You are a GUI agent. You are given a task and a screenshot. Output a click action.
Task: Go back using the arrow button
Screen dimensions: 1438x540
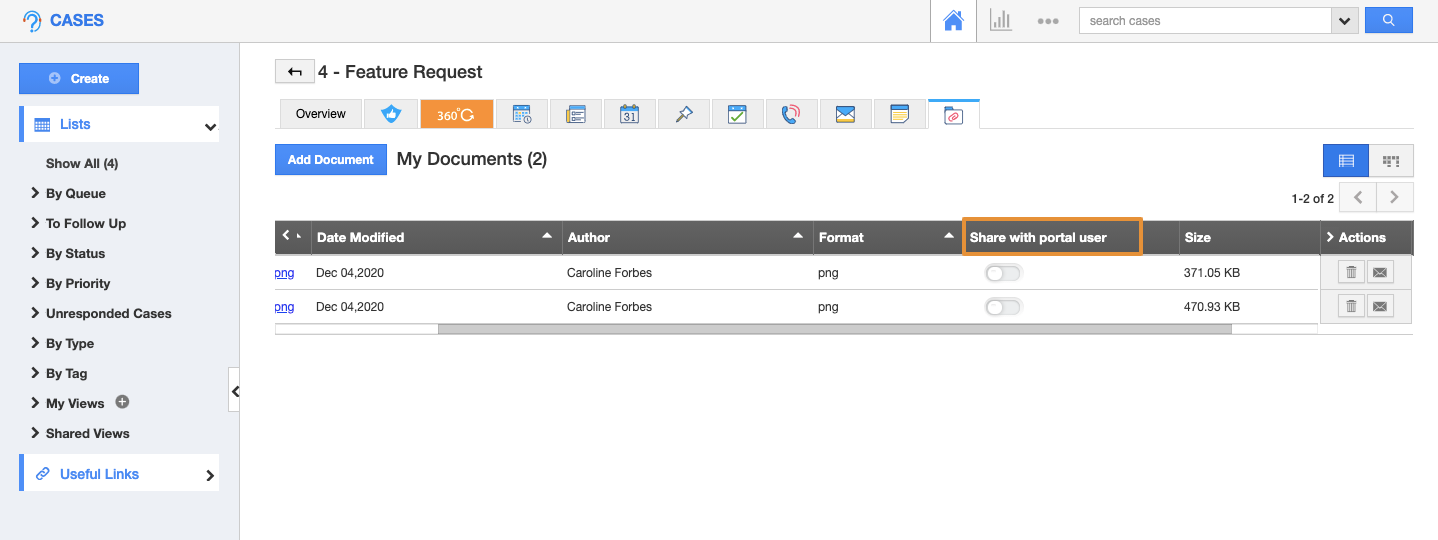click(x=294, y=71)
